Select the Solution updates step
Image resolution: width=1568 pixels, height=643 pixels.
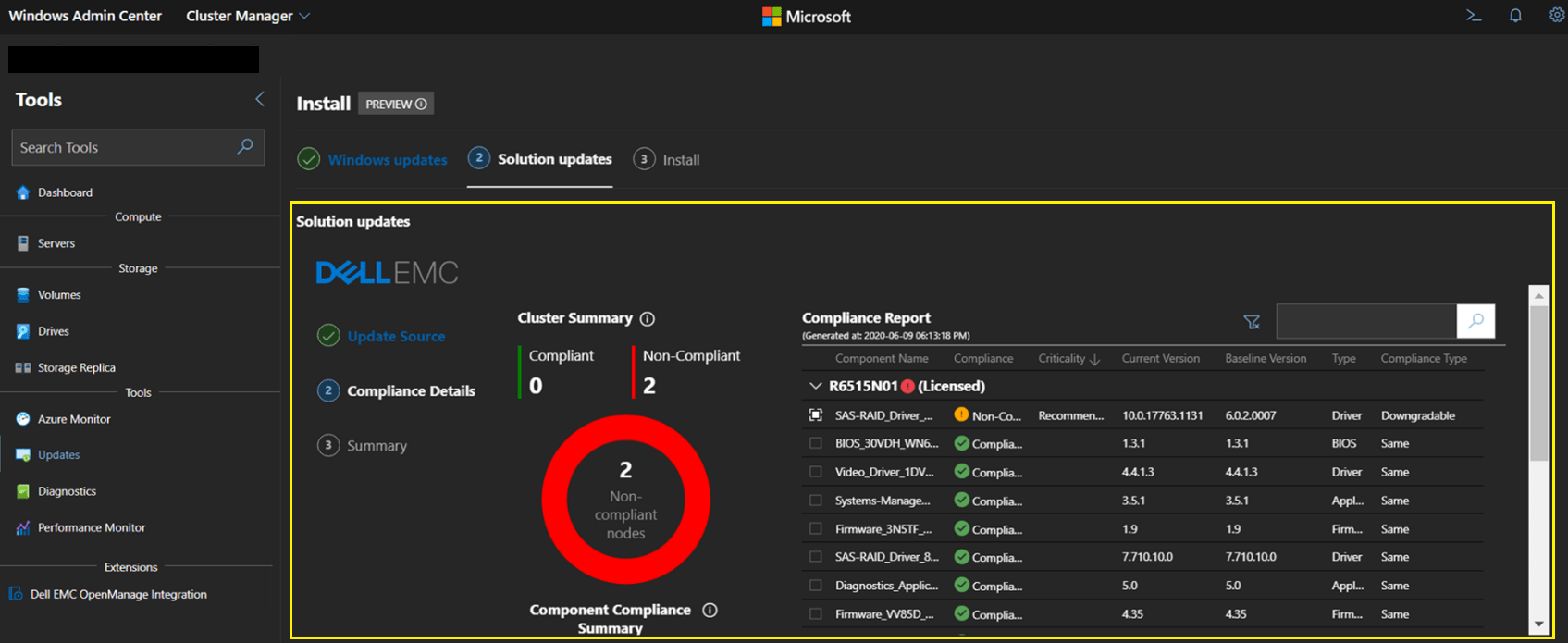tap(540, 159)
